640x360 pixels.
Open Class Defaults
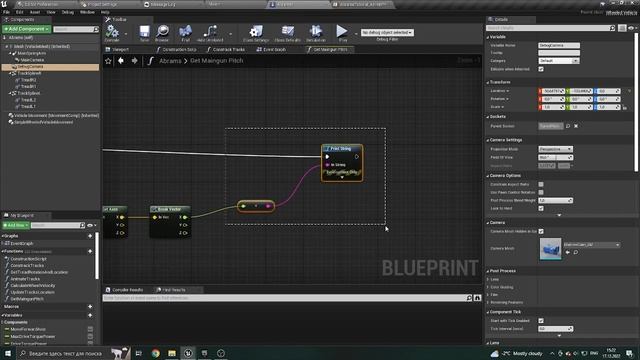click(x=287, y=31)
